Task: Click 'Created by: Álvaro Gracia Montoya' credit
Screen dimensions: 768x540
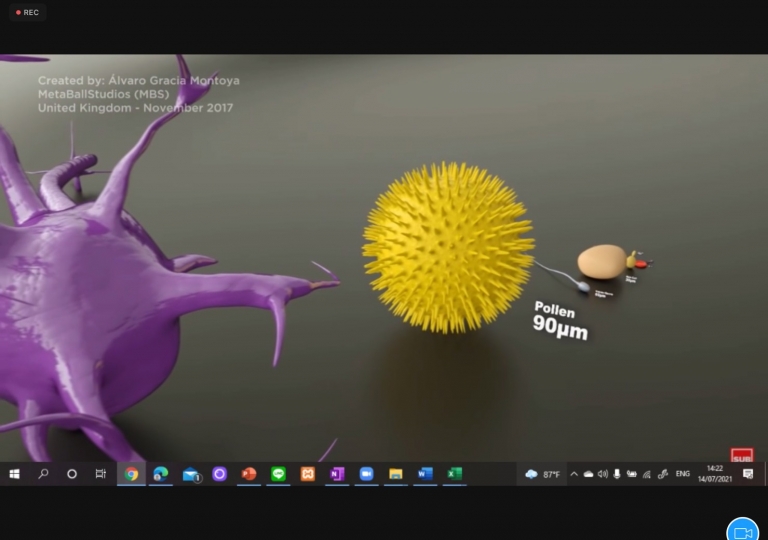Action: 139,80
